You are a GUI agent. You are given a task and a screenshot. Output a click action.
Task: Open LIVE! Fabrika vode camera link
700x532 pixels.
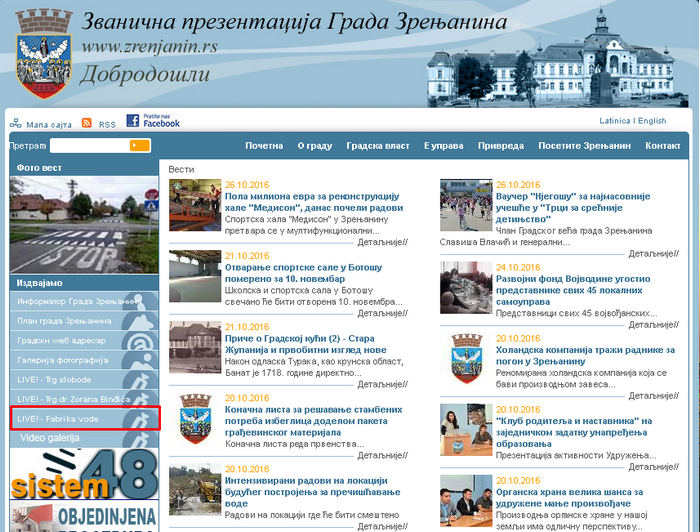point(84,419)
